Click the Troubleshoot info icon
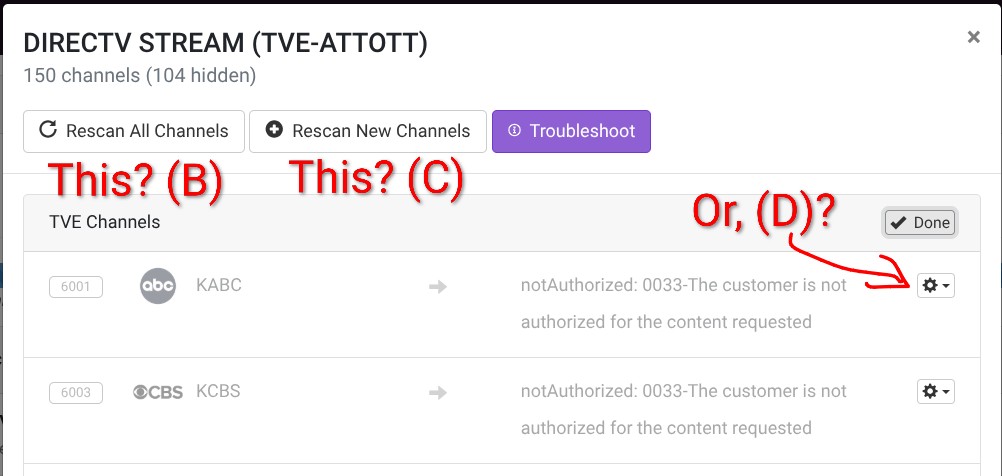1002x476 pixels. [x=515, y=131]
